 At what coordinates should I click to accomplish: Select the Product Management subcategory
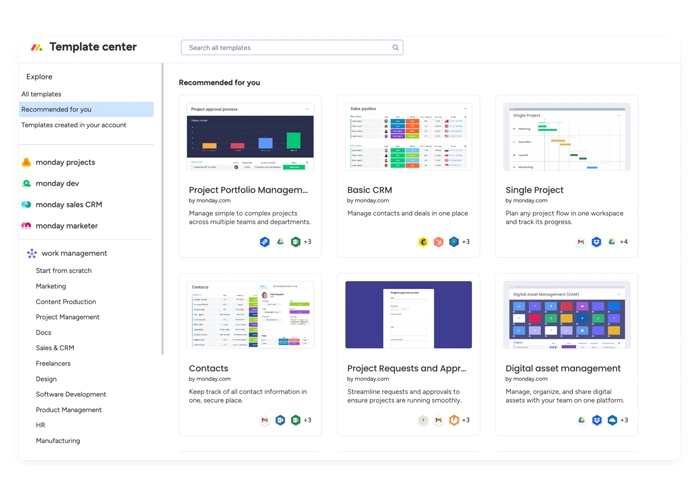68,410
